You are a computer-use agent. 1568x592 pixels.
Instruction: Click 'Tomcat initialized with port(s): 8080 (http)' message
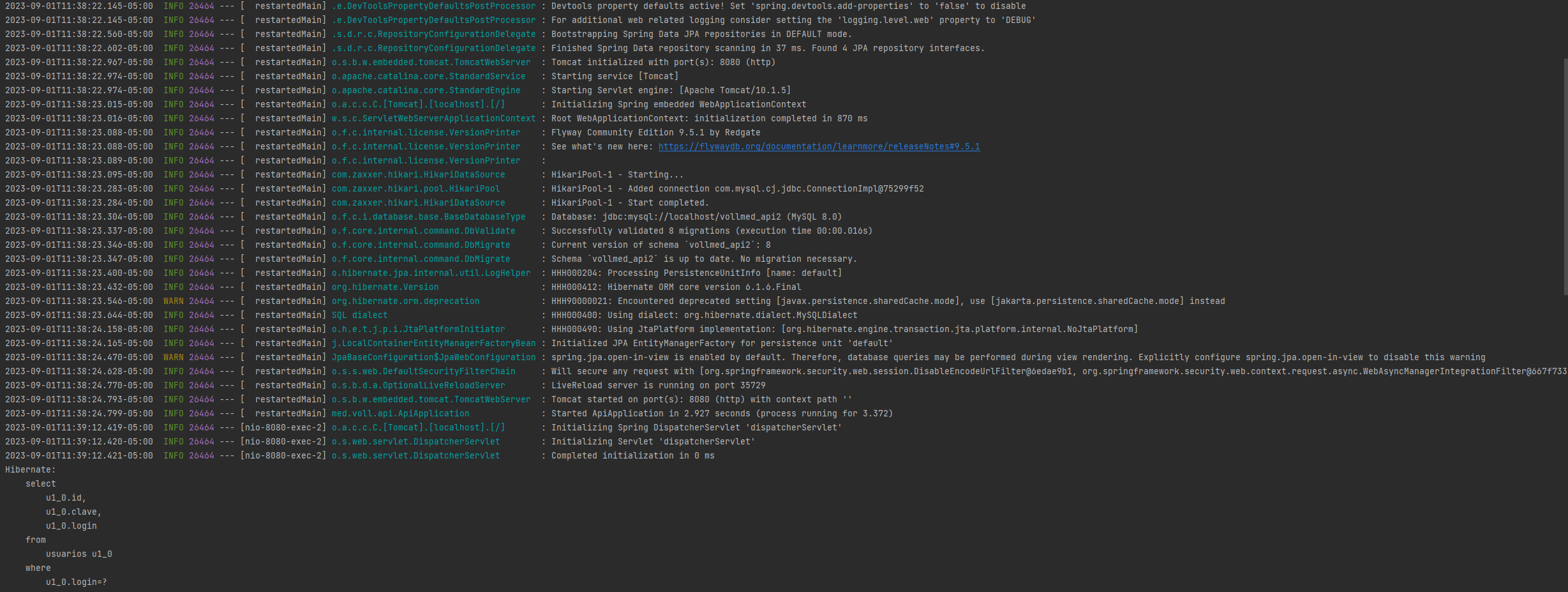pyautogui.click(x=663, y=63)
